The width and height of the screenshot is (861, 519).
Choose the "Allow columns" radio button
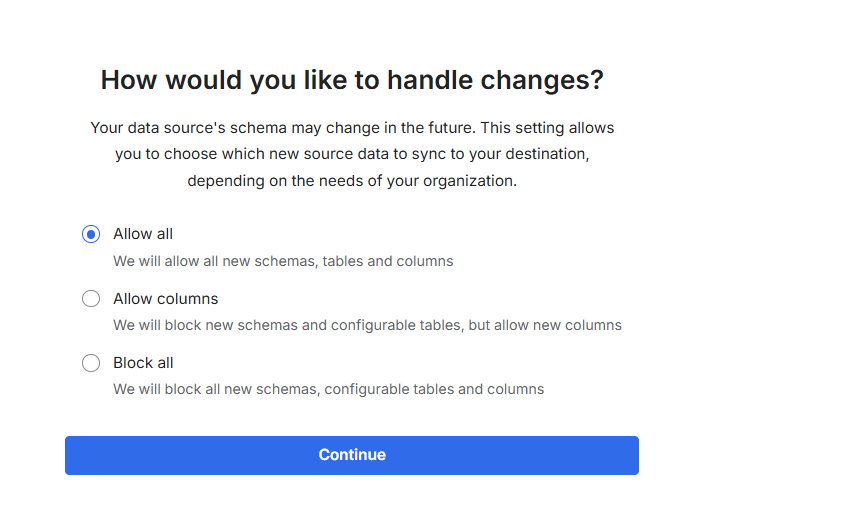pyautogui.click(x=91, y=298)
